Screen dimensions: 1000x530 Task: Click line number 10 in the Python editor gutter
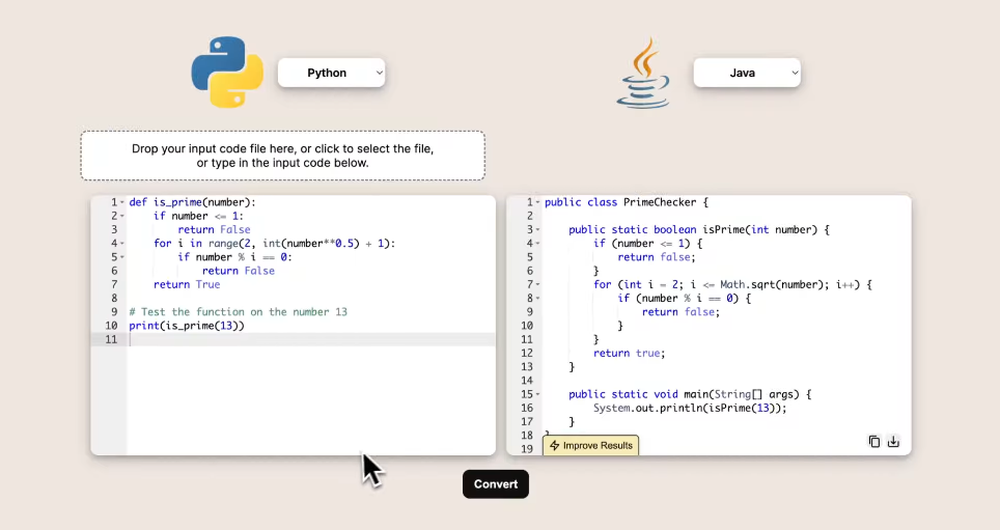point(111,326)
